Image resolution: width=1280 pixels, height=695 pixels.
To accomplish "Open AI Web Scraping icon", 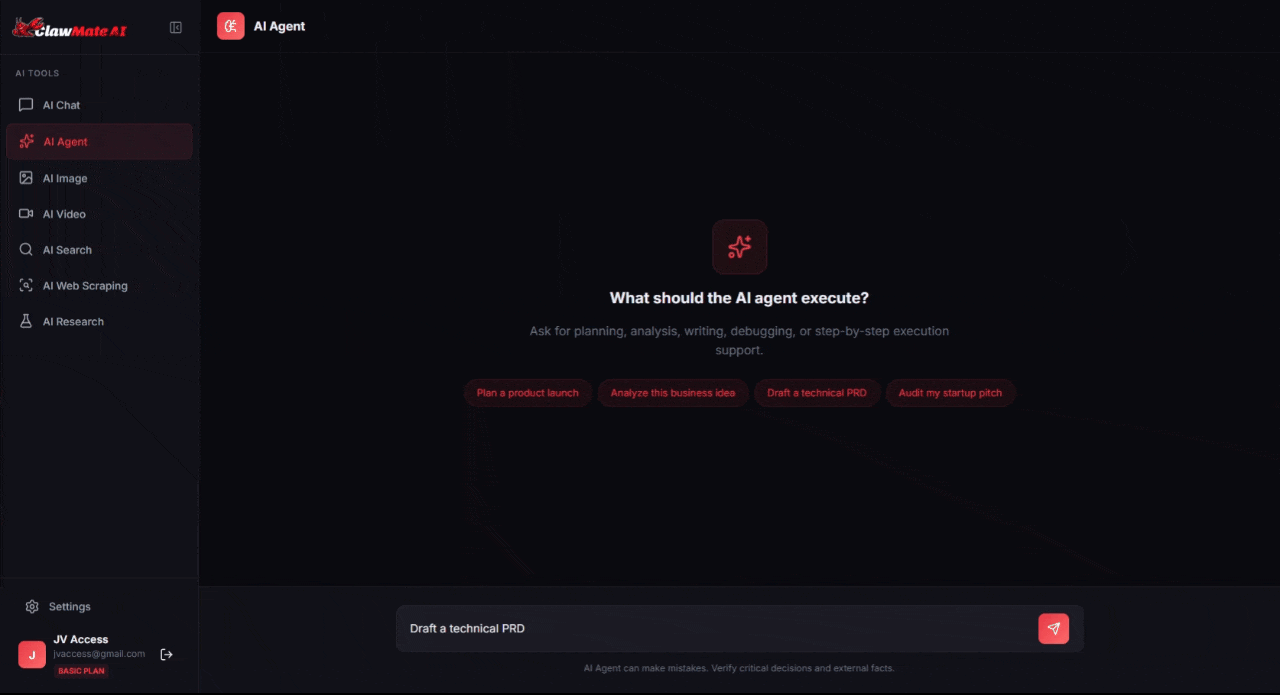I will [26, 286].
